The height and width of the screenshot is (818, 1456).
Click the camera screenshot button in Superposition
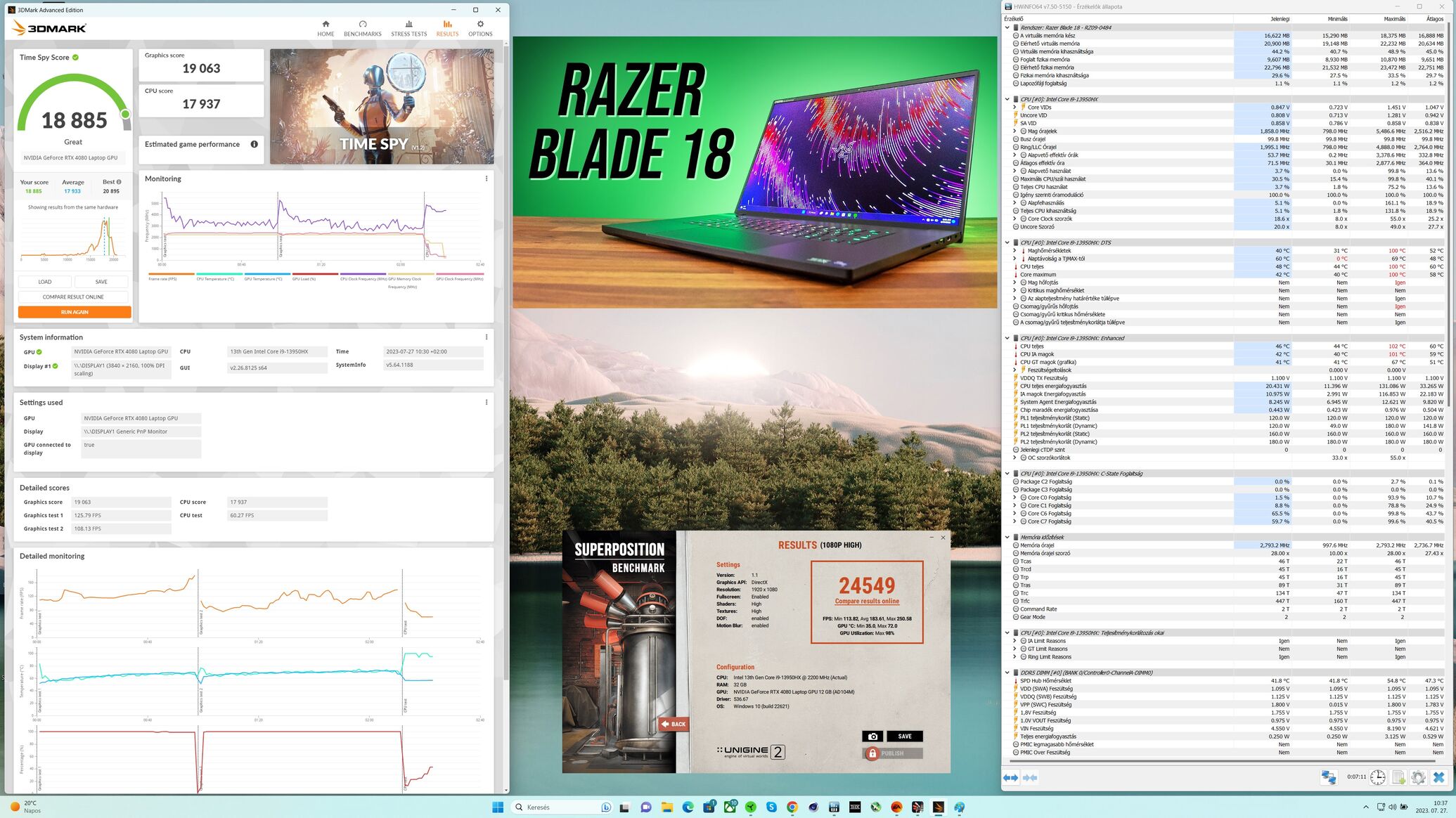tap(872, 736)
